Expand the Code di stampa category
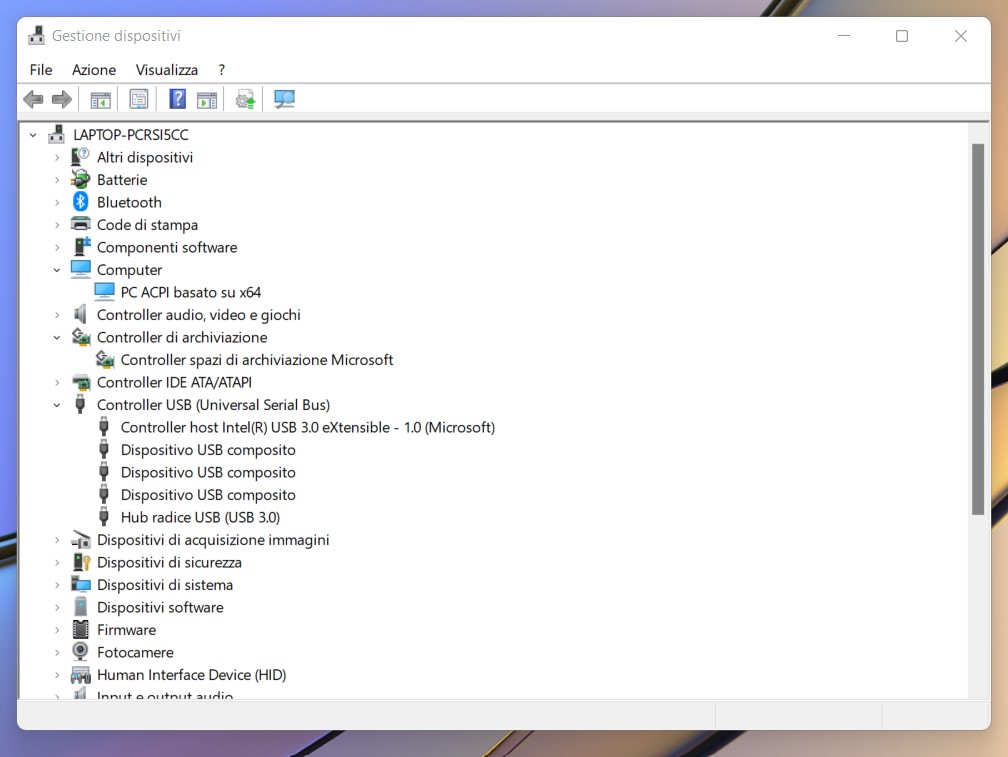The width and height of the screenshot is (1008, 757). [57, 225]
